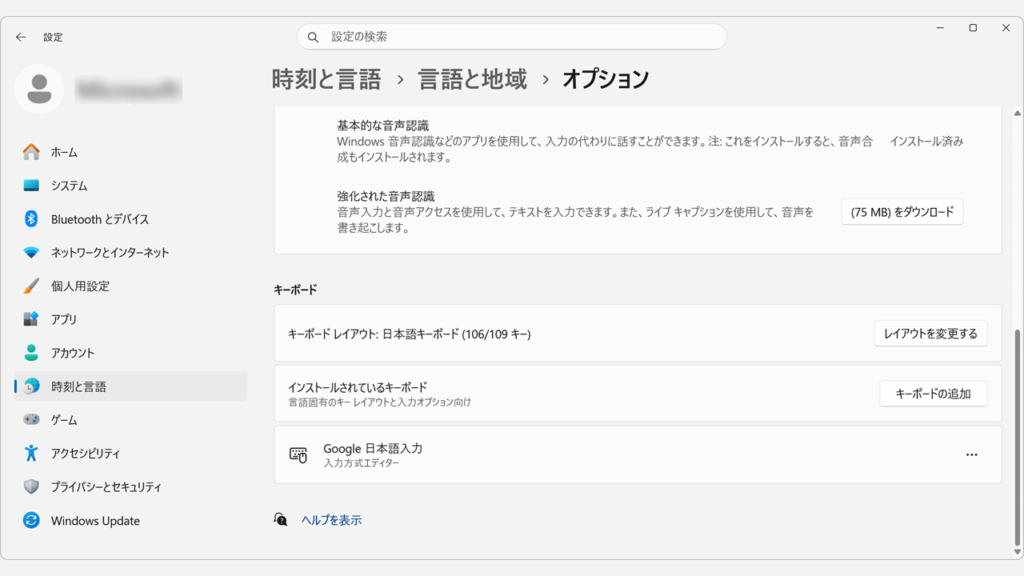Click レイアウトを変更する button
The height and width of the screenshot is (576, 1024).
pyautogui.click(x=931, y=334)
